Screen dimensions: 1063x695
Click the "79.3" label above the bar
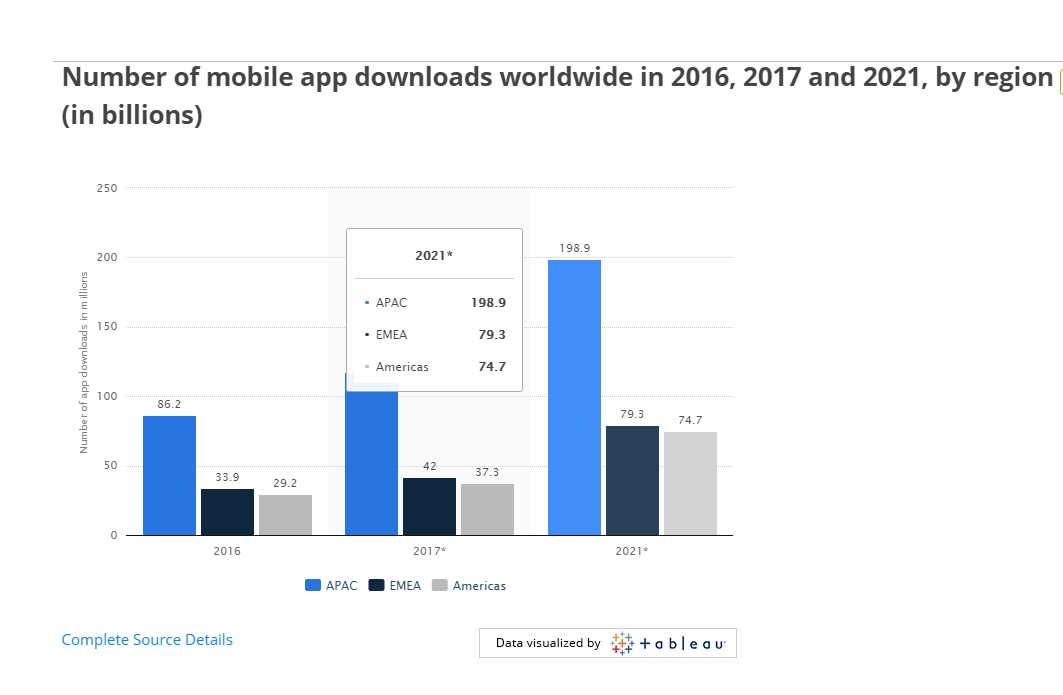(633, 414)
